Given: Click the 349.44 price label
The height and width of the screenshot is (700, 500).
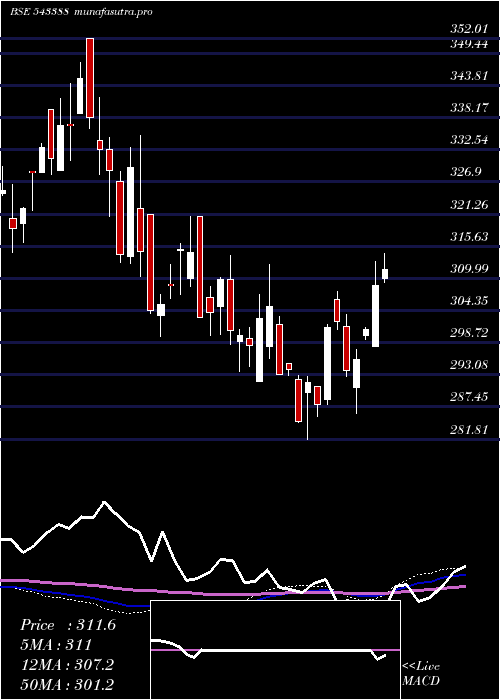Looking at the screenshot, I should click(468, 44).
